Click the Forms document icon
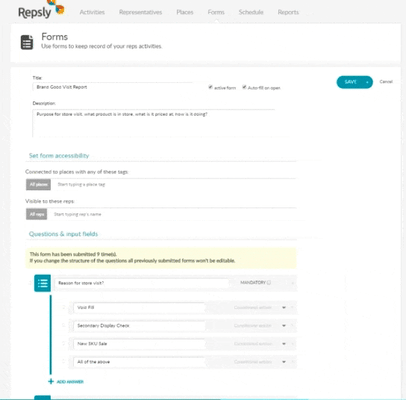406x400 pixels. point(27,42)
